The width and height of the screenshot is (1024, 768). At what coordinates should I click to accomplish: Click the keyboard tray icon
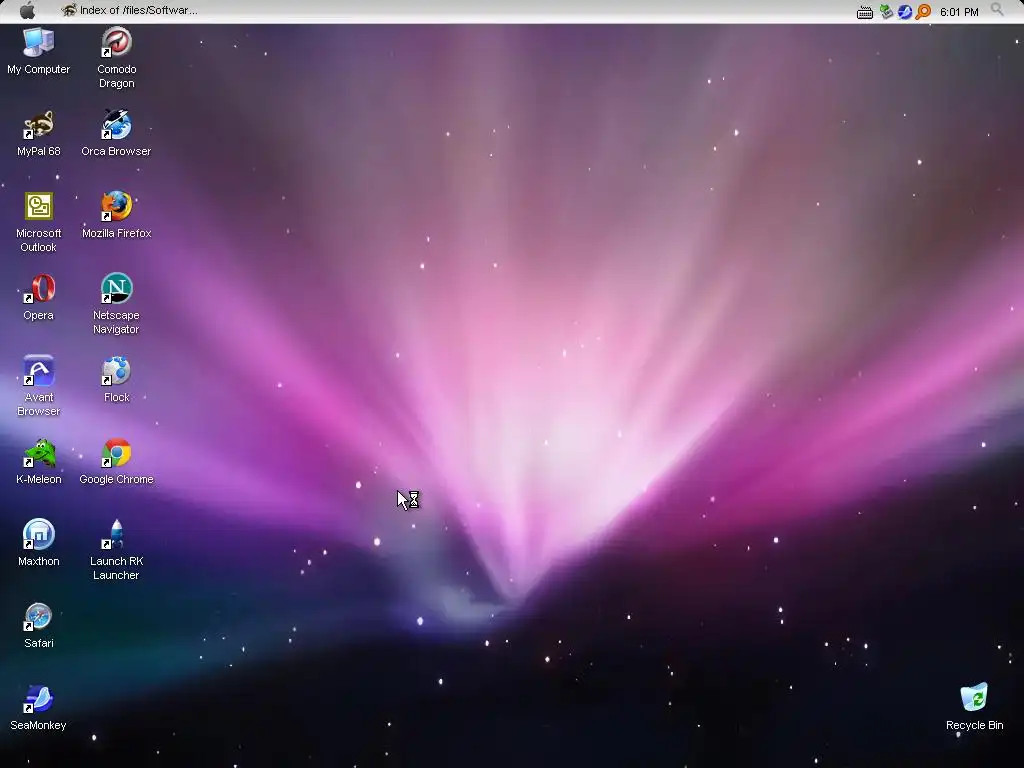click(x=865, y=12)
